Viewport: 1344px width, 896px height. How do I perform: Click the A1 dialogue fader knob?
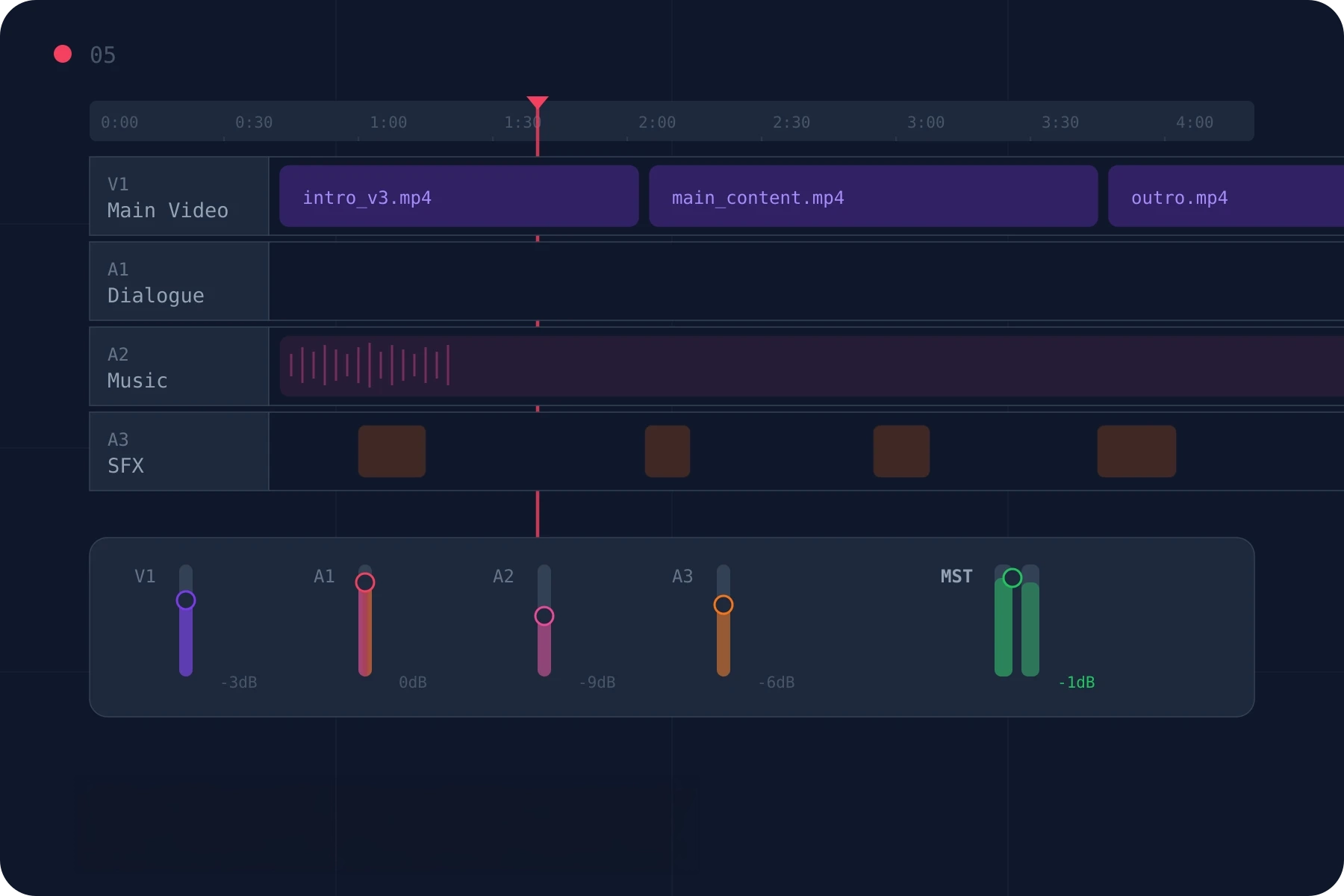365,582
